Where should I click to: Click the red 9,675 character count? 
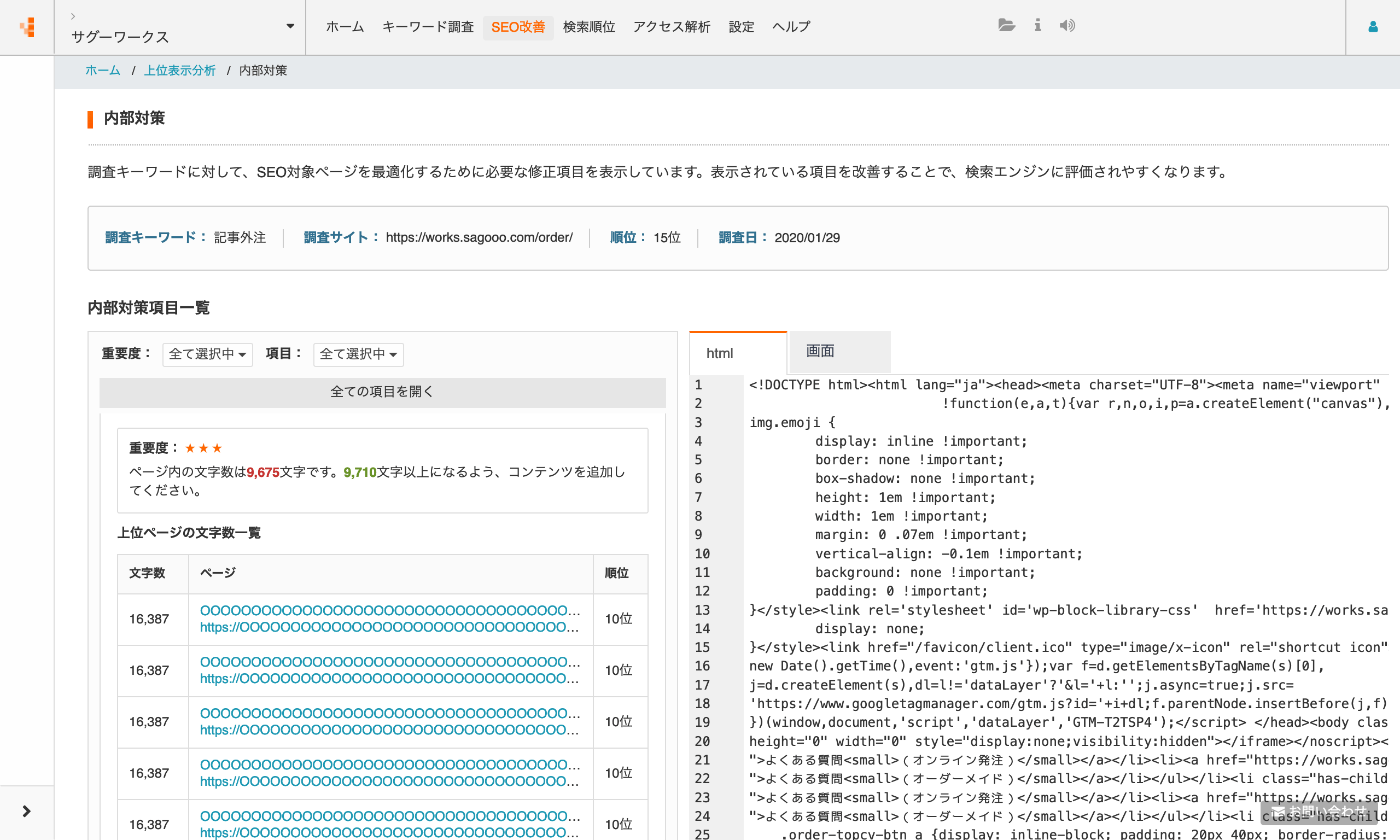(x=263, y=472)
